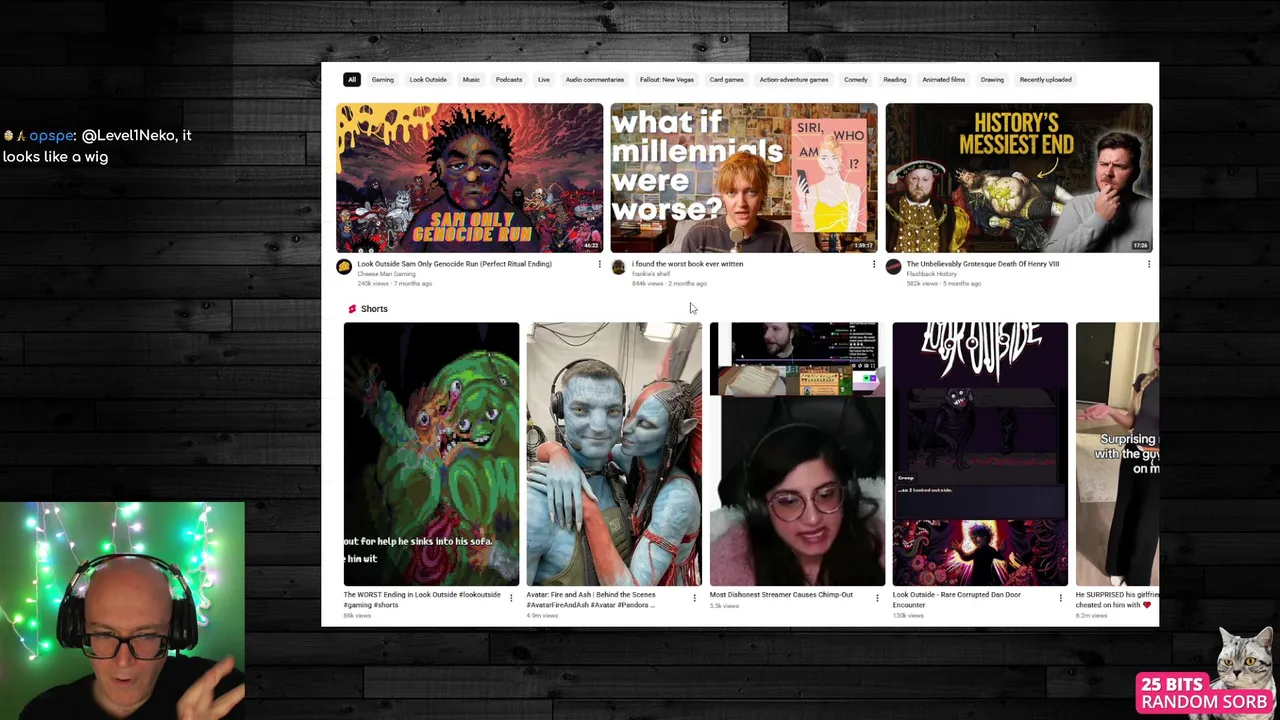Image resolution: width=1280 pixels, height=720 pixels.
Task: Click the WORST Ending in Look Outside short title
Action: point(422,599)
